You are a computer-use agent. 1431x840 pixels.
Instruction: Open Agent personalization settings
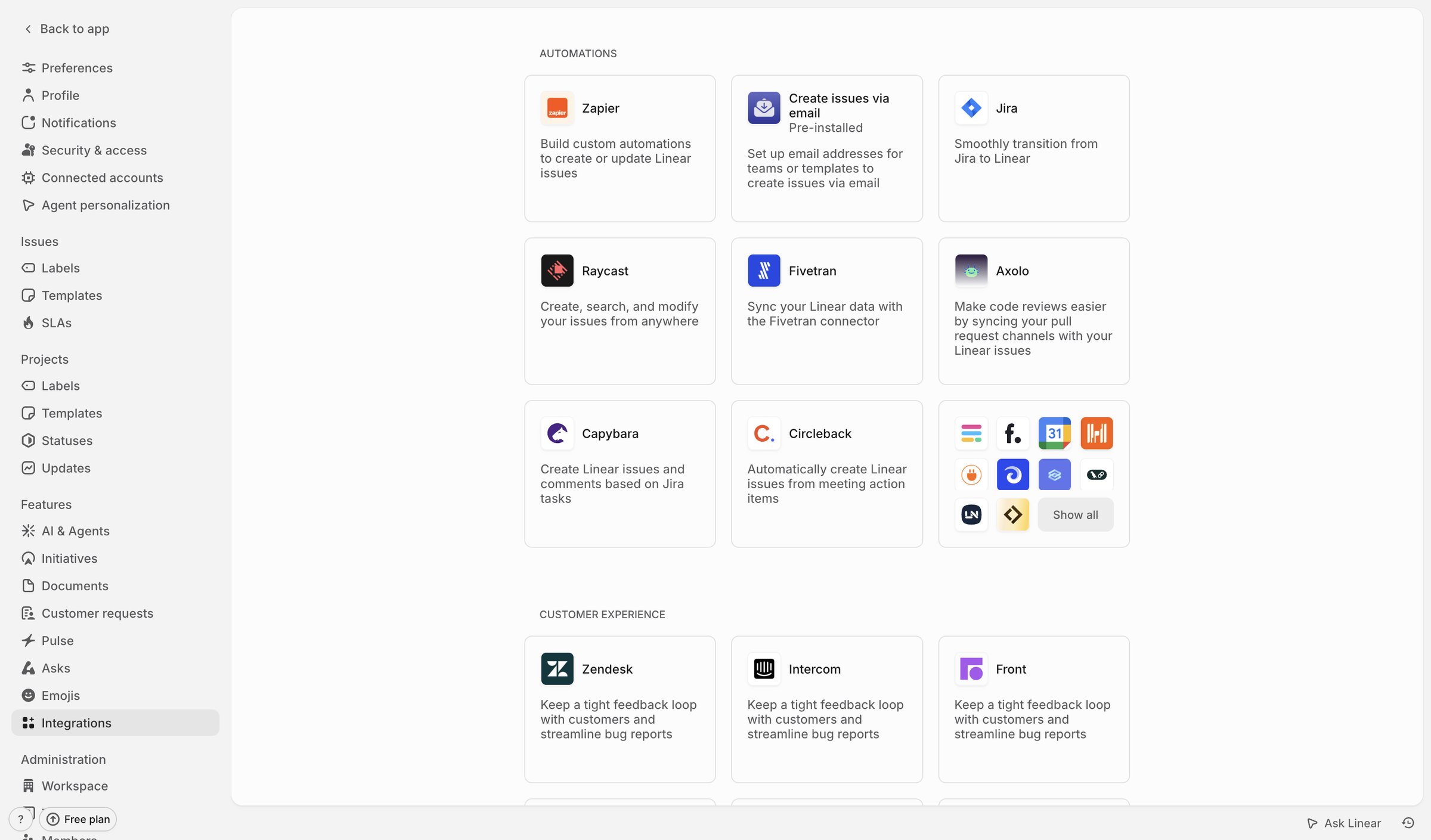(x=115, y=205)
